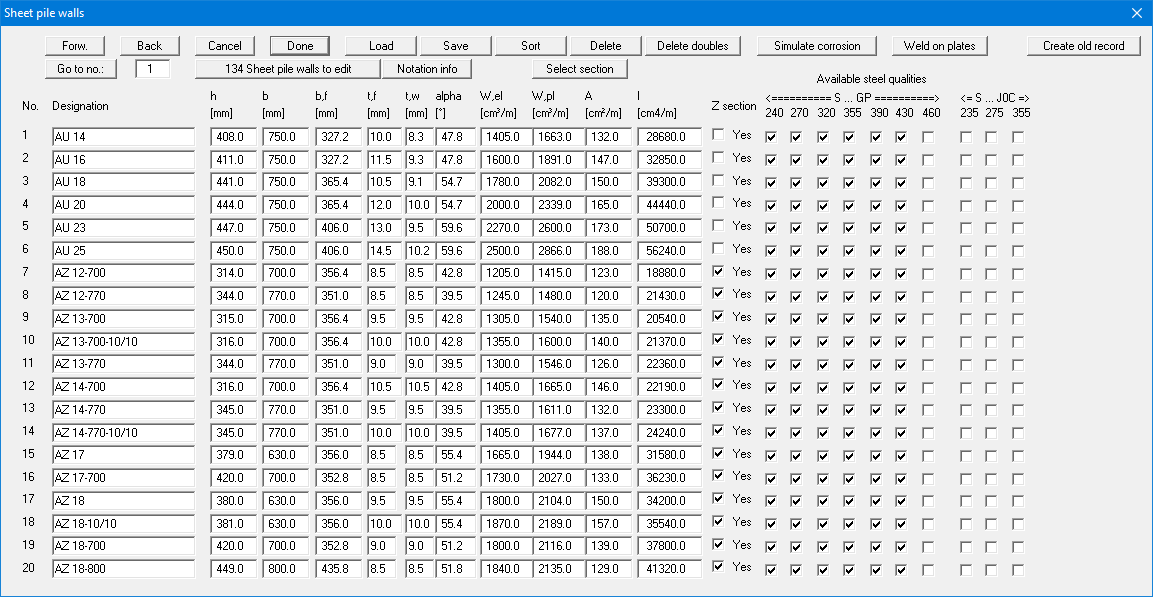This screenshot has height=597, width=1153.
Task: Uncheck S 240 GP for AZ 18-800
Action: [770, 570]
